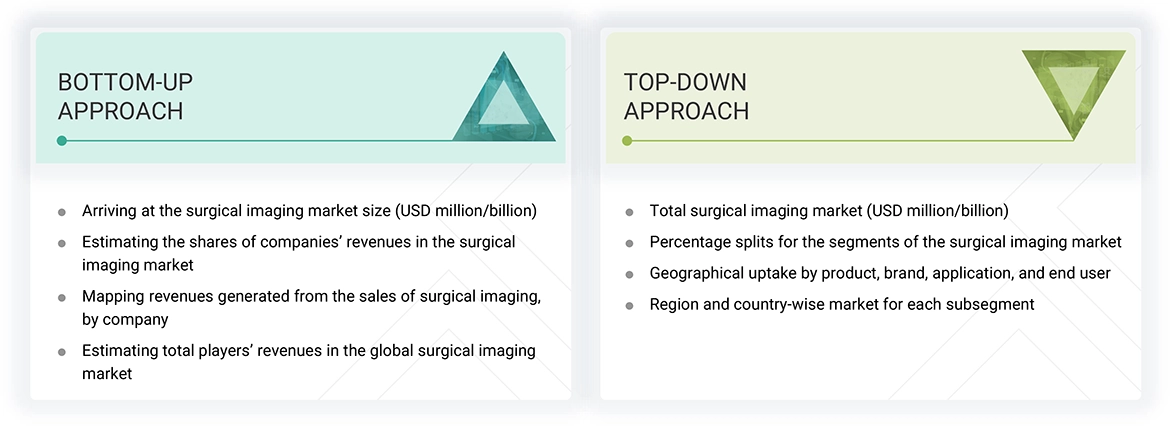
Task: Click bullet beside 'Mapping revenues generated'
Action: click(x=62, y=297)
